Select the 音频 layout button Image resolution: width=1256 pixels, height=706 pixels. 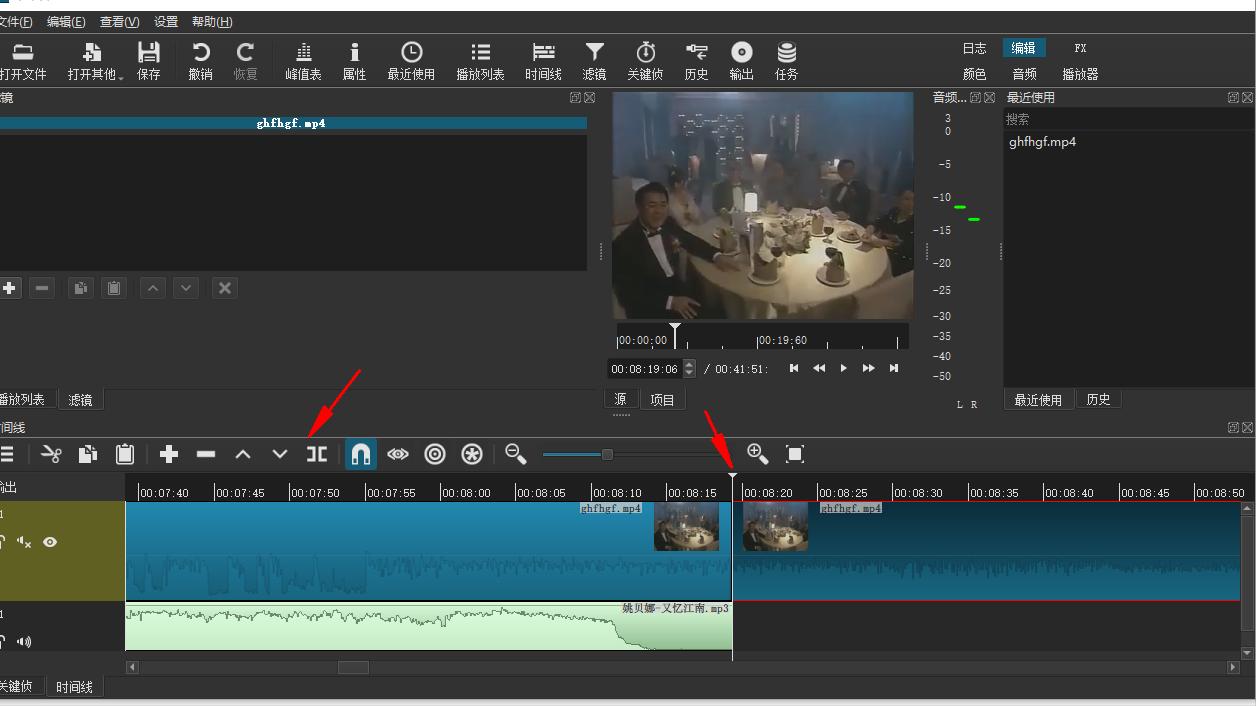point(1024,74)
